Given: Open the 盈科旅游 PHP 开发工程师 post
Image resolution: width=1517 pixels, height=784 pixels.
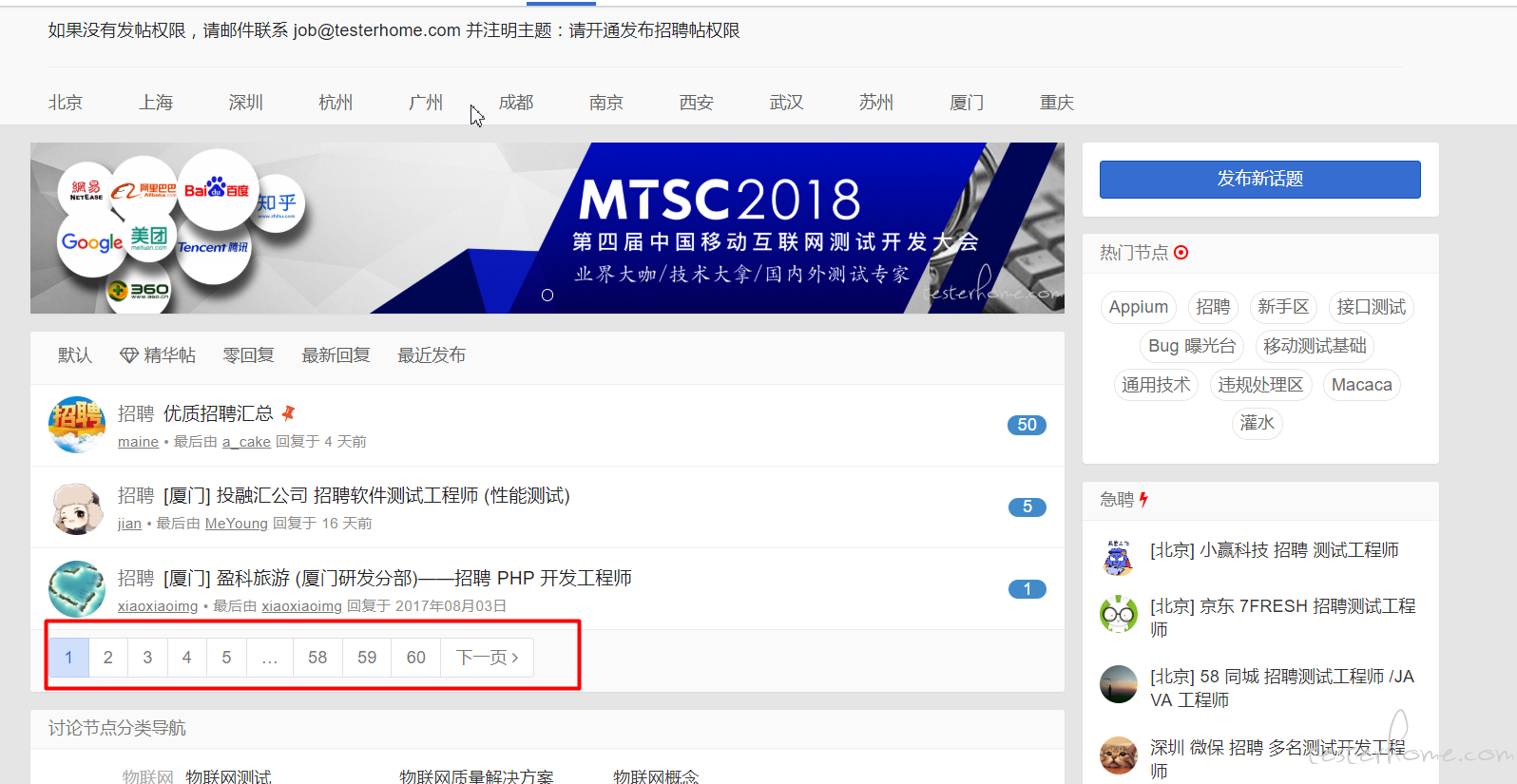Looking at the screenshot, I should 397,578.
